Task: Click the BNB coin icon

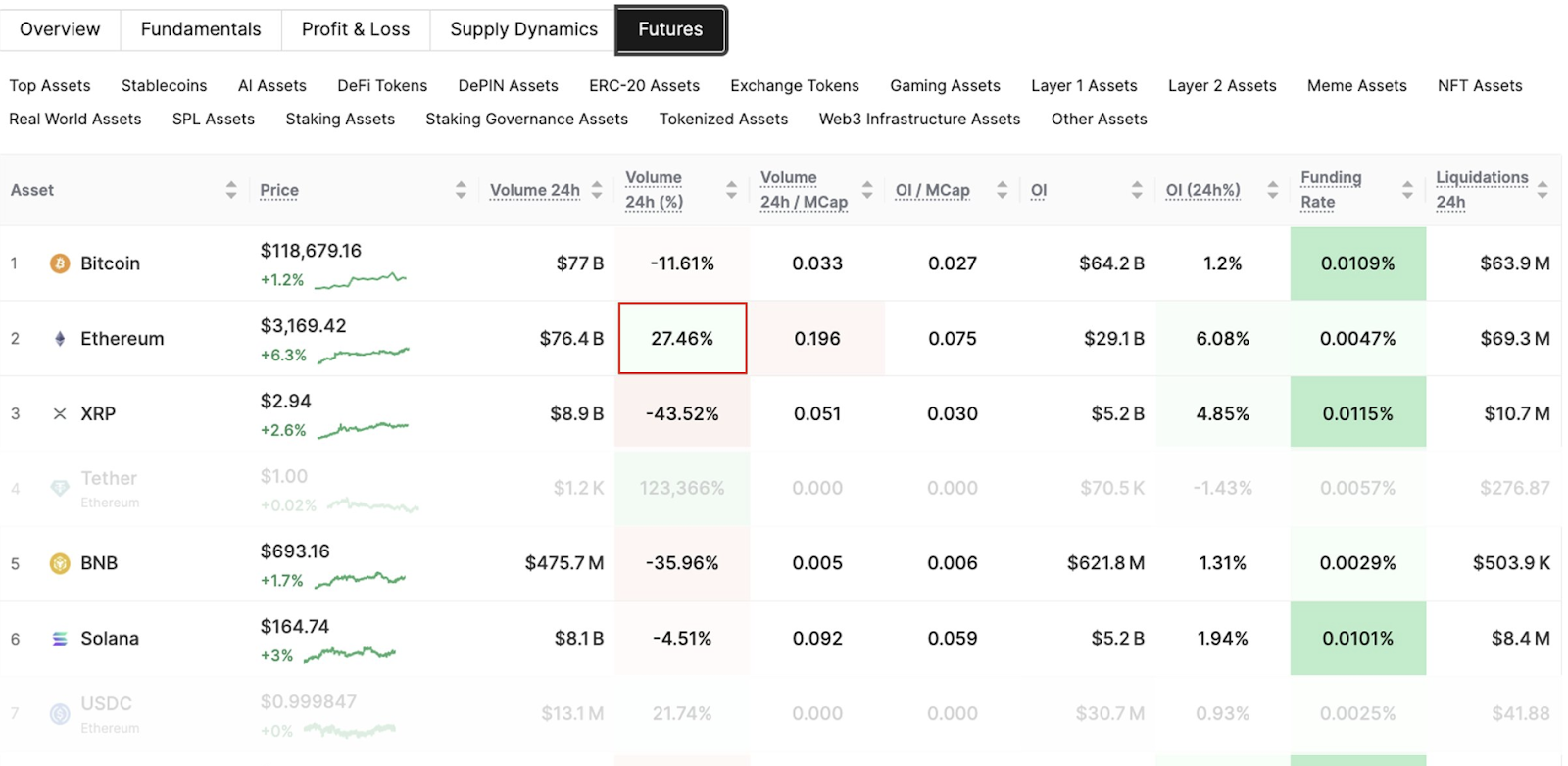Action: point(60,563)
